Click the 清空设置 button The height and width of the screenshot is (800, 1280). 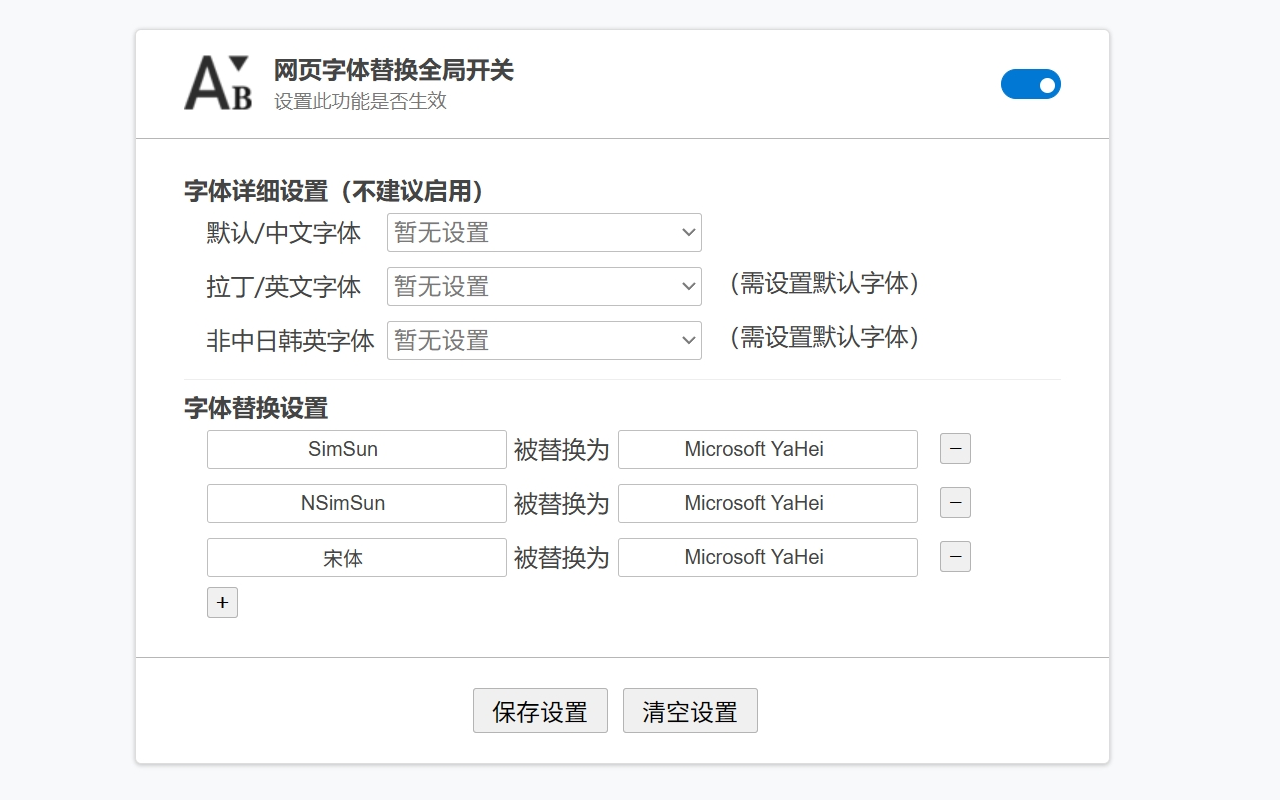(690, 710)
